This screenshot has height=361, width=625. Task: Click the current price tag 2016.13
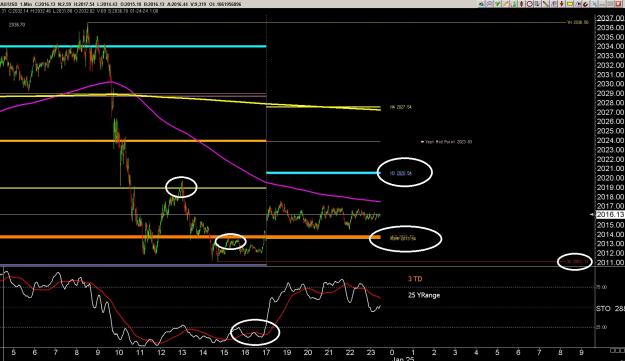[x=610, y=215]
